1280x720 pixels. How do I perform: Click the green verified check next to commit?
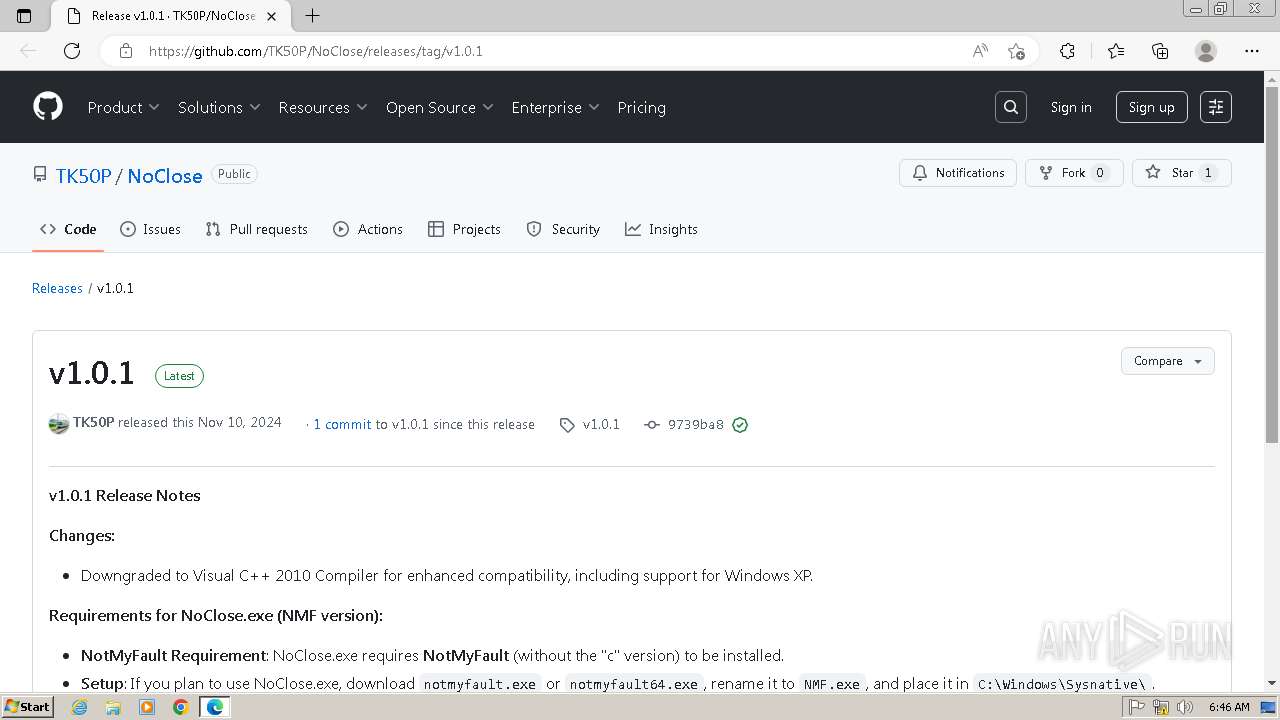740,425
